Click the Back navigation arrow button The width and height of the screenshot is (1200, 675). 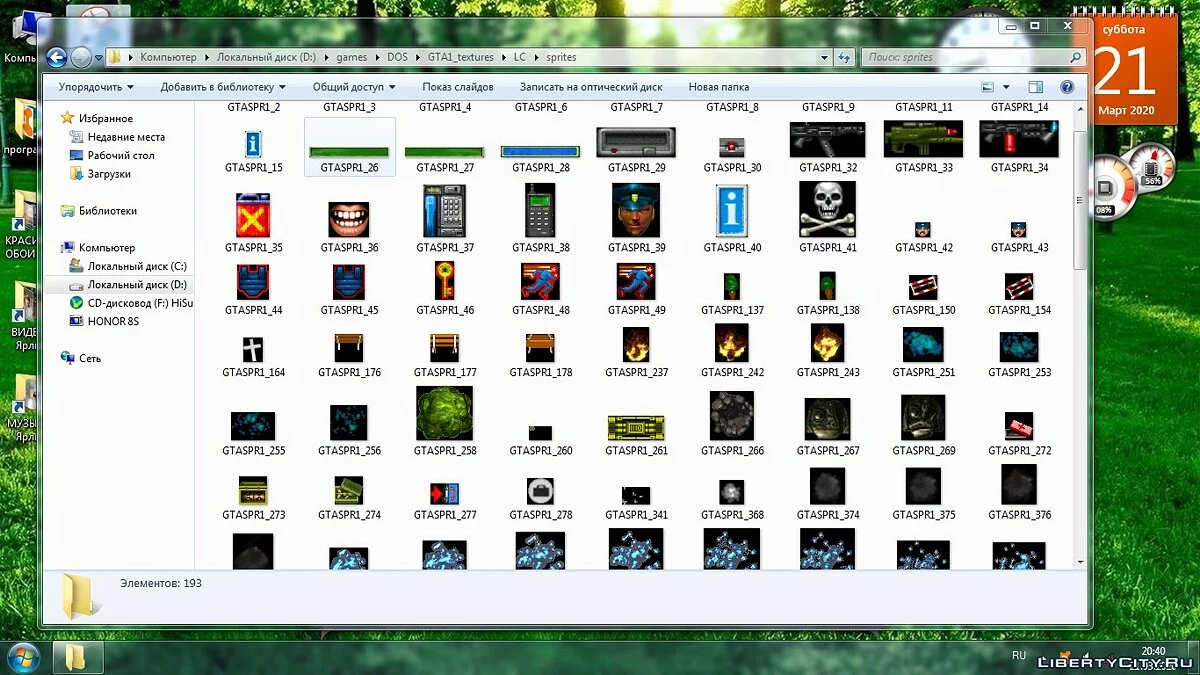(57, 57)
